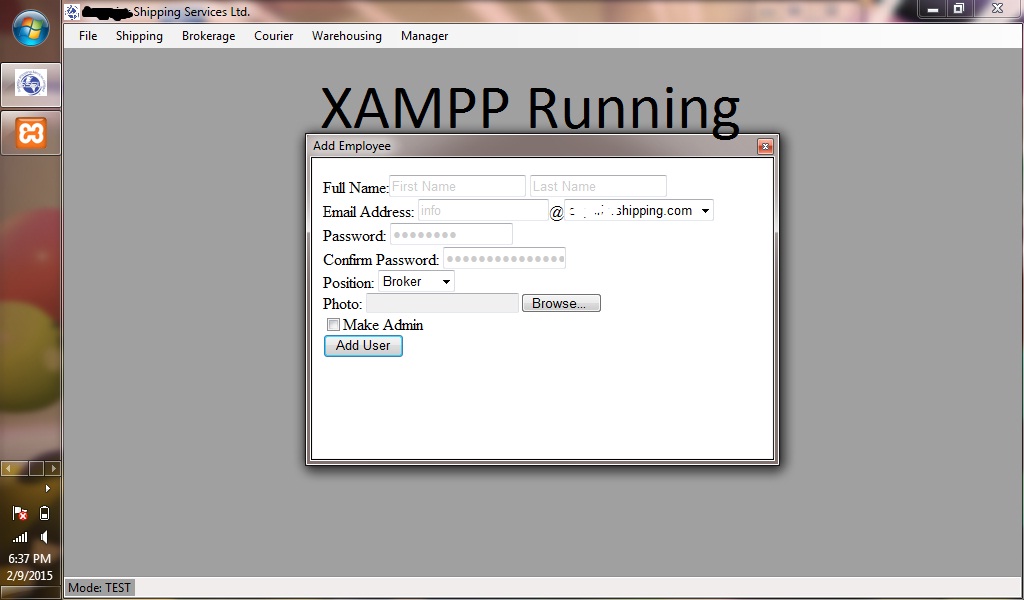Open the Windows Start menu
The image size is (1024, 600).
(30, 28)
